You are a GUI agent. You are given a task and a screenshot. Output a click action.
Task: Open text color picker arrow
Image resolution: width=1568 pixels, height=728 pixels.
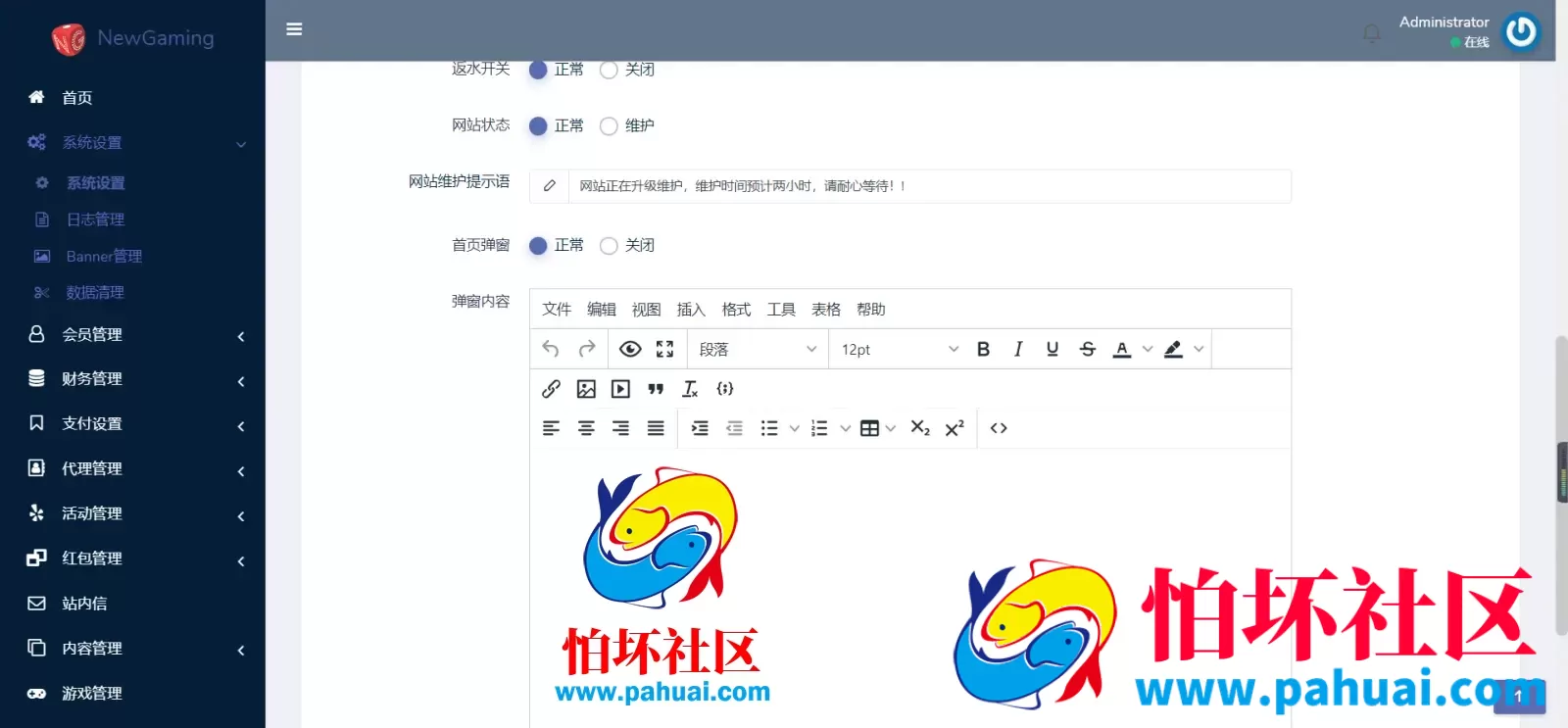[1148, 349]
